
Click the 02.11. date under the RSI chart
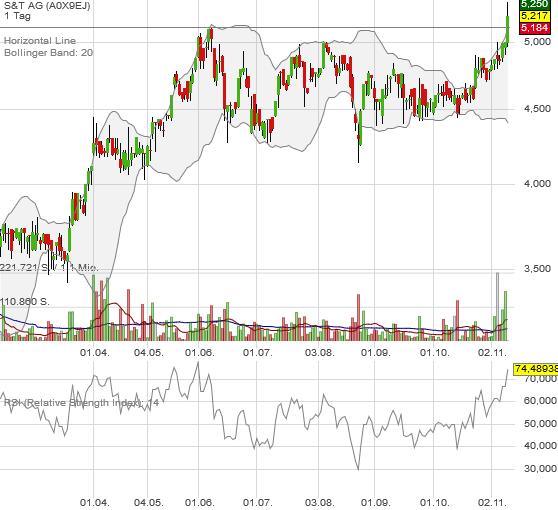[x=493, y=503]
